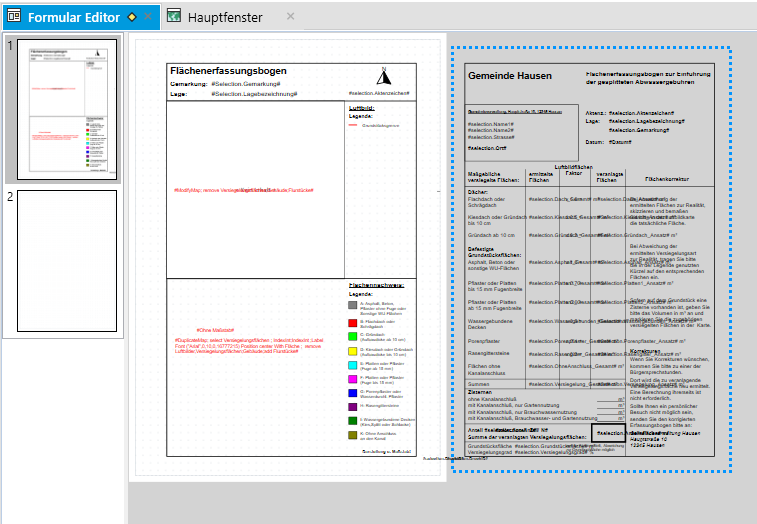Viewport: 757px width, 524px height.
Task: Click the Formular Editor tab form icon
Action: [14, 16]
